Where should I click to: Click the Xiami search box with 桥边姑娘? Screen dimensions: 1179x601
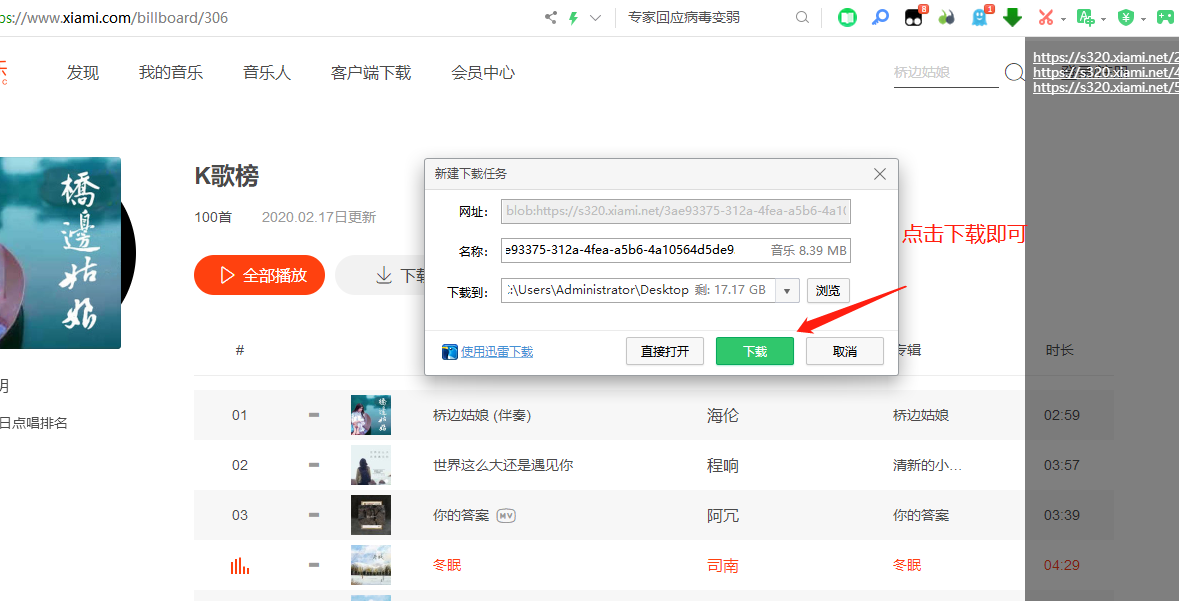(x=946, y=73)
